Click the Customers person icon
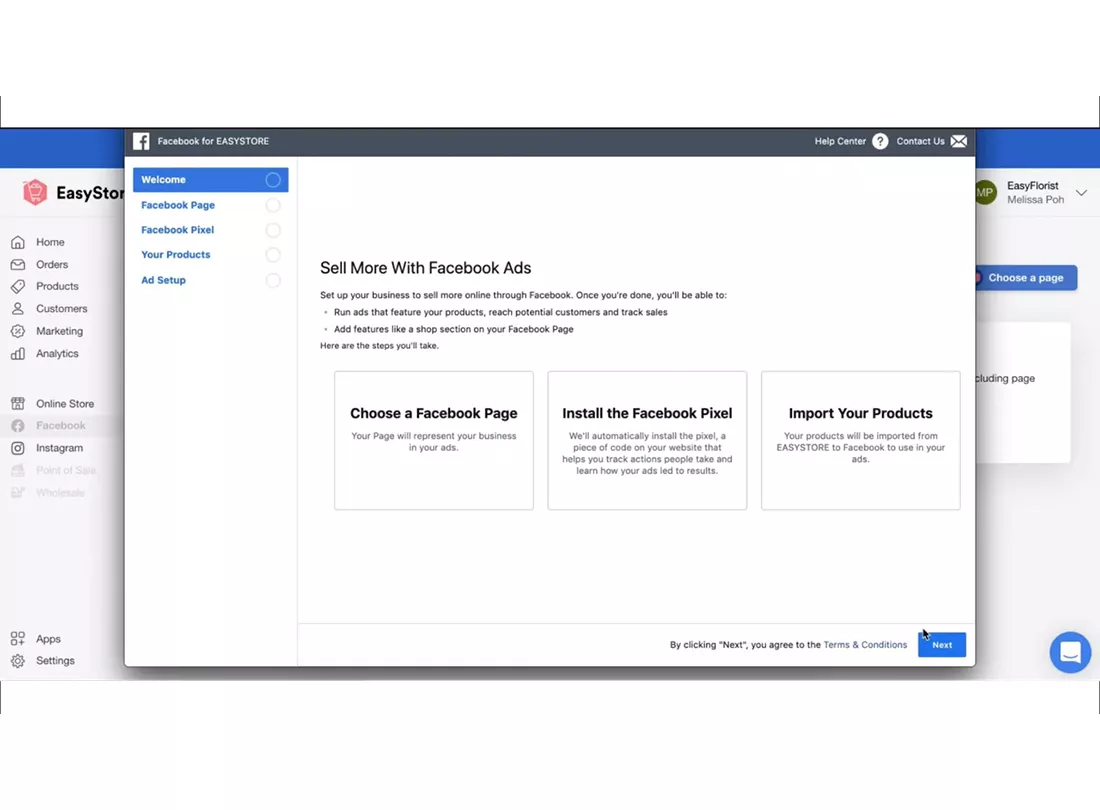 (18, 309)
